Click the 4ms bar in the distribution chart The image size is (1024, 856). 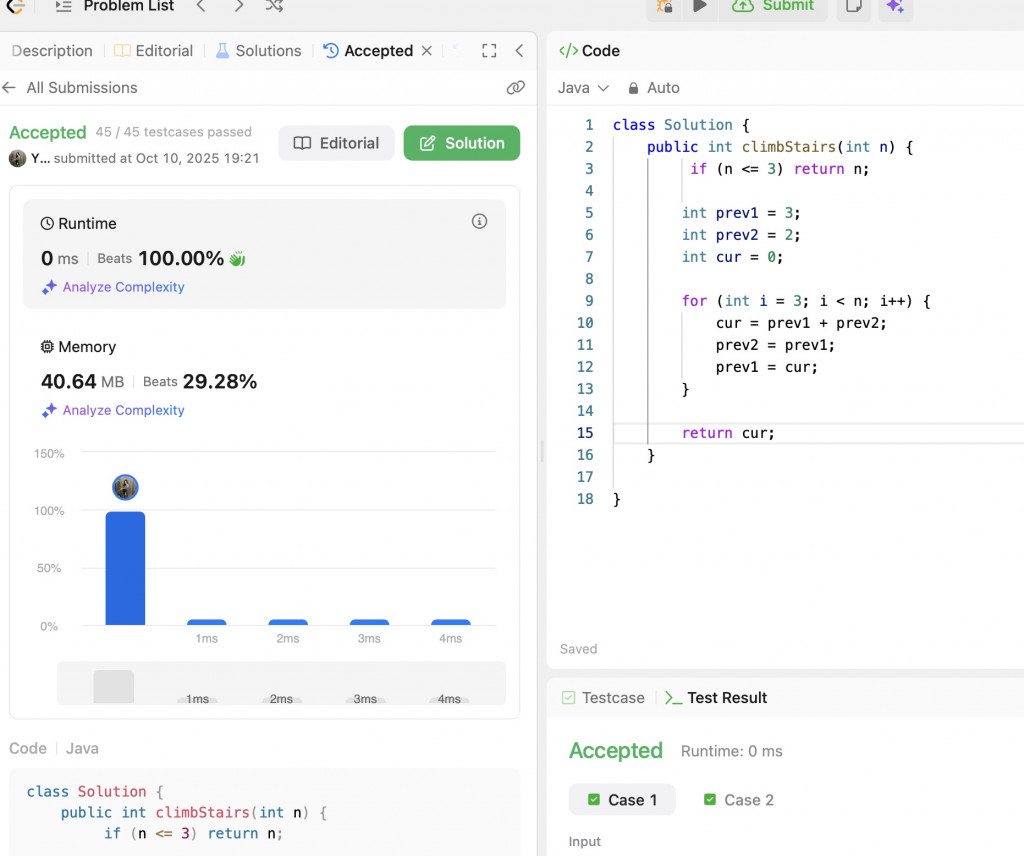coord(451,622)
